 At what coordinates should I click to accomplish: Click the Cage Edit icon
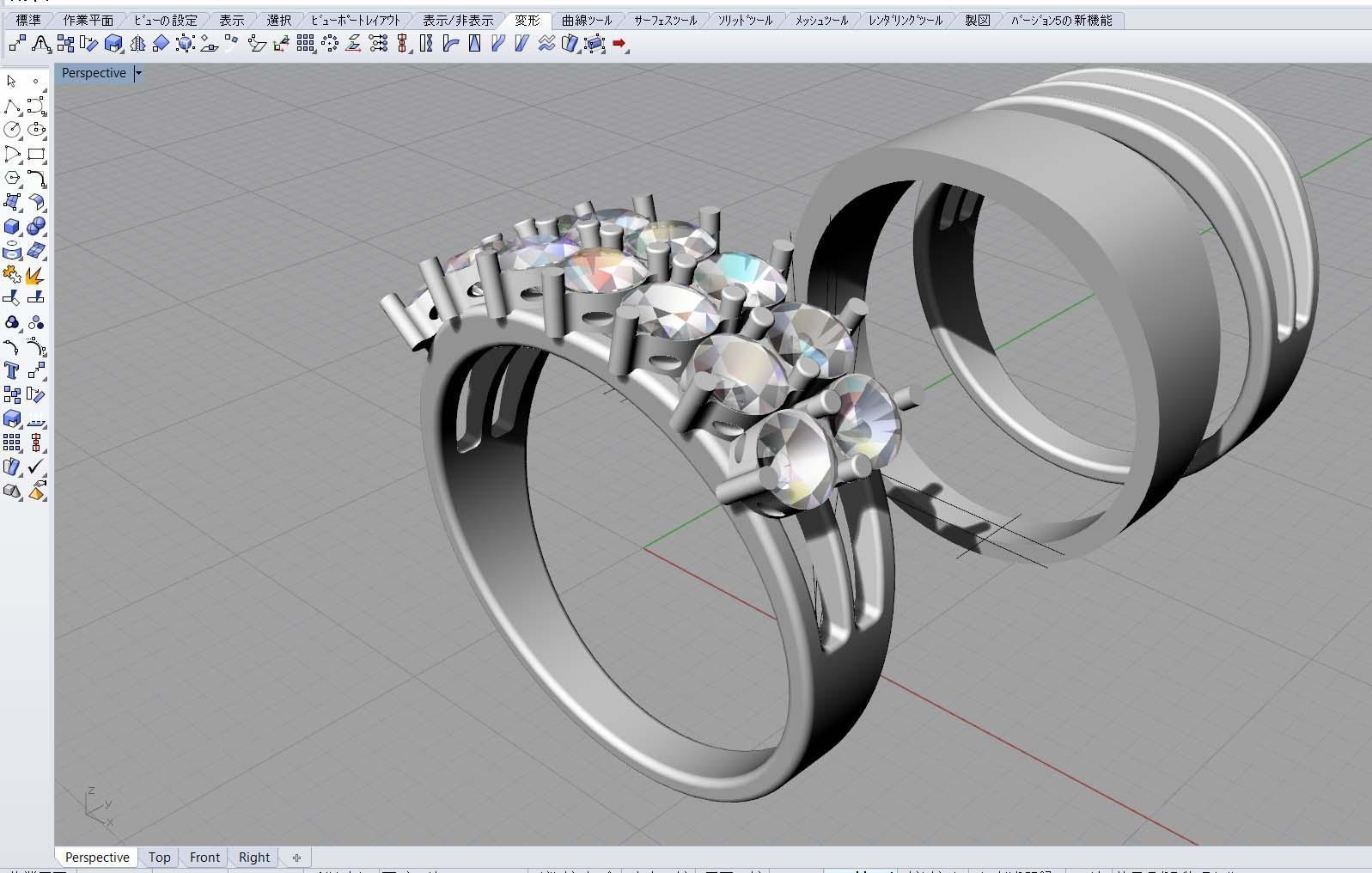coord(595,44)
